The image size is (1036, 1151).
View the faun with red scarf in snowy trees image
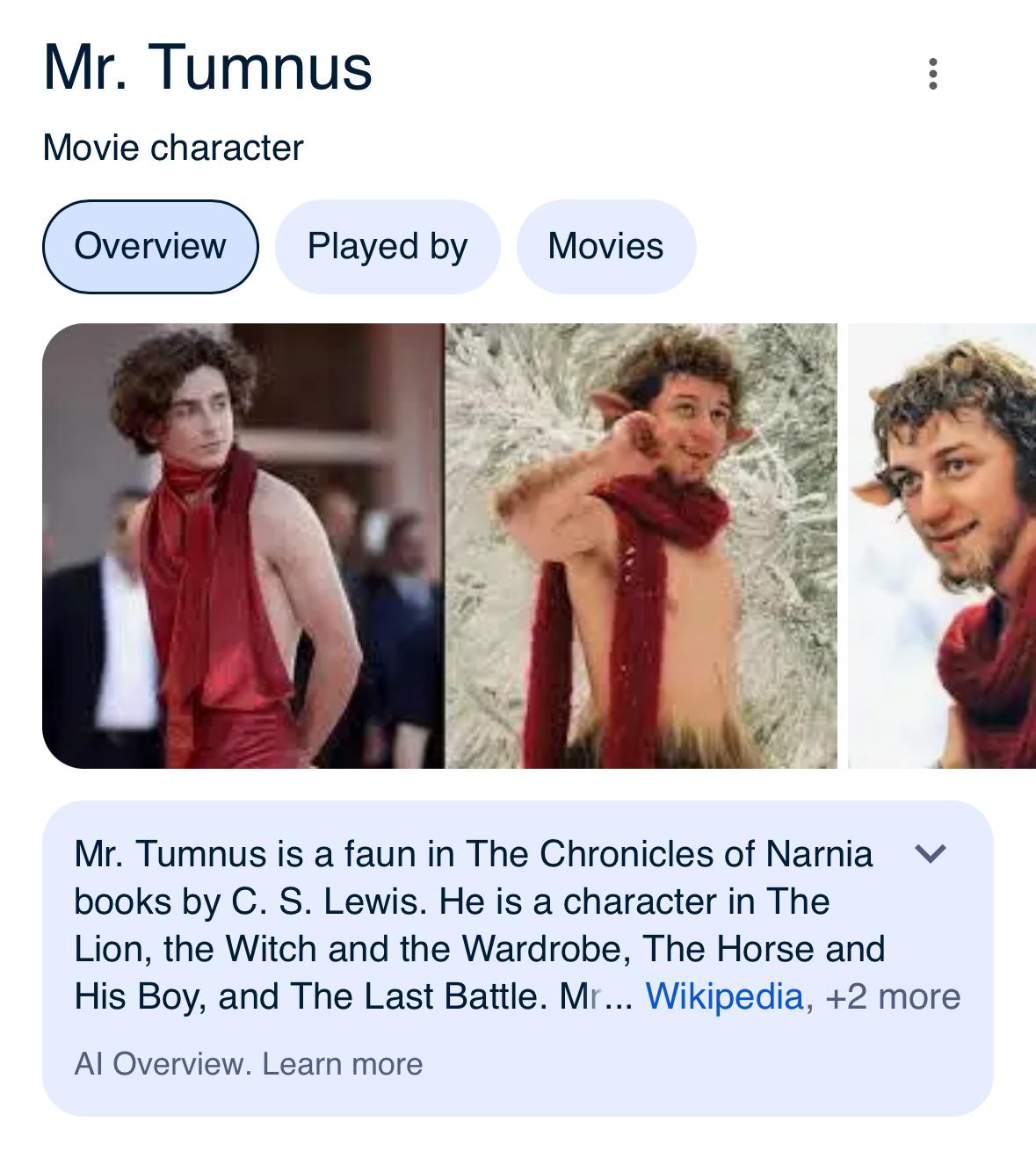tap(641, 546)
